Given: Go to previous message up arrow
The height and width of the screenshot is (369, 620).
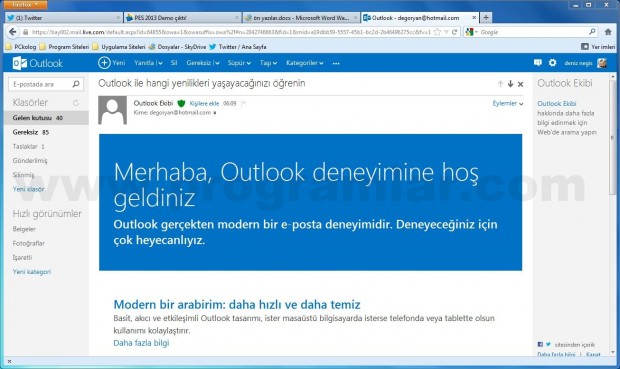Looking at the screenshot, I should (x=500, y=84).
